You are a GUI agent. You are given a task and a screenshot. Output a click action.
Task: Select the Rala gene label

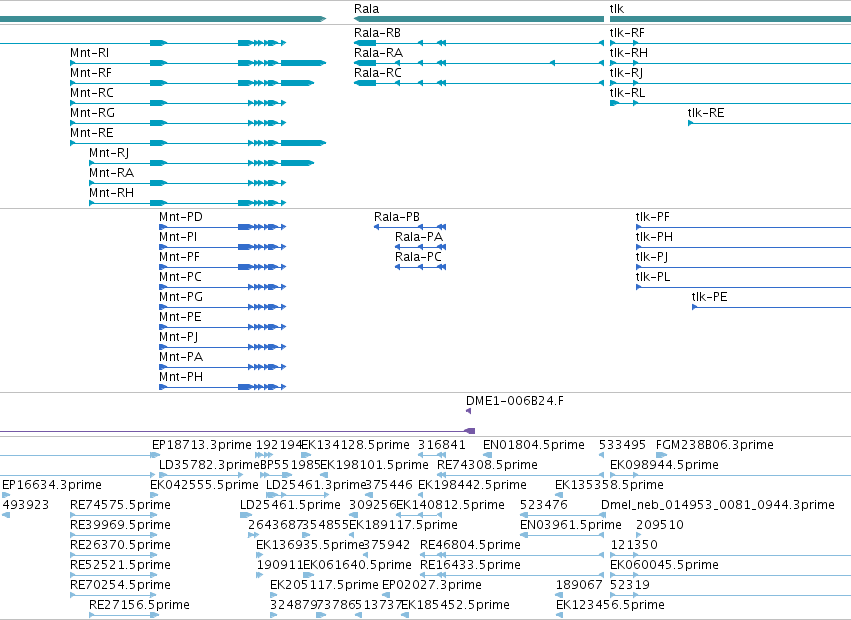pos(366,9)
